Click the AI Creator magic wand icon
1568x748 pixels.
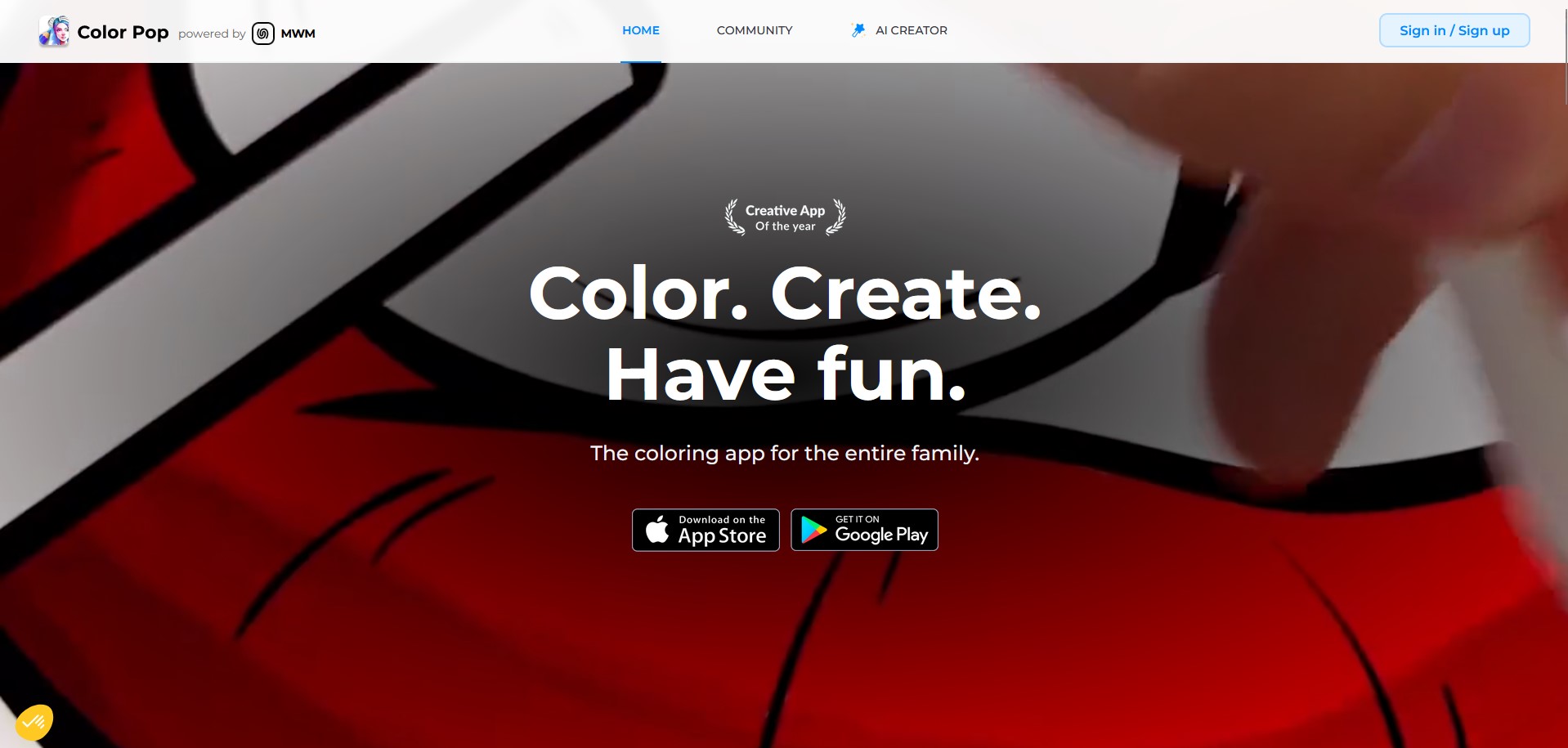(x=858, y=30)
